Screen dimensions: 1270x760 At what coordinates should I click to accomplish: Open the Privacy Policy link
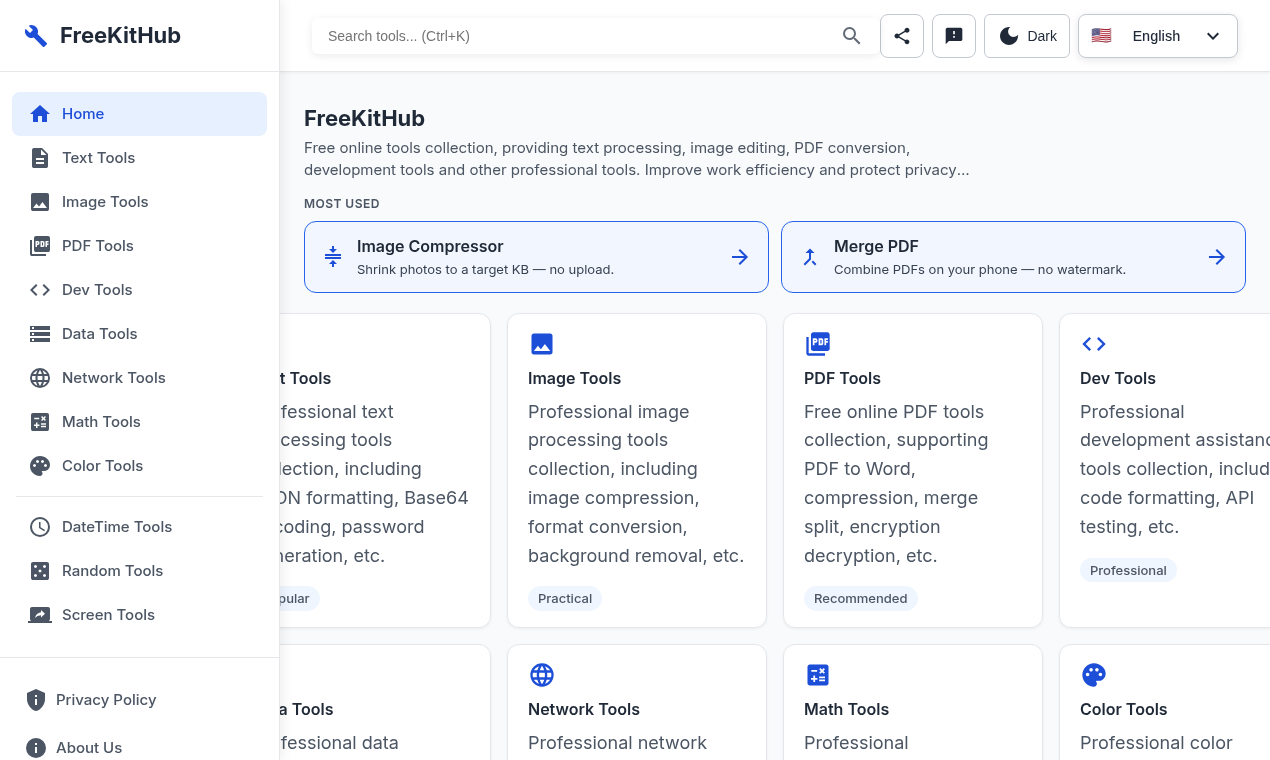coord(106,700)
